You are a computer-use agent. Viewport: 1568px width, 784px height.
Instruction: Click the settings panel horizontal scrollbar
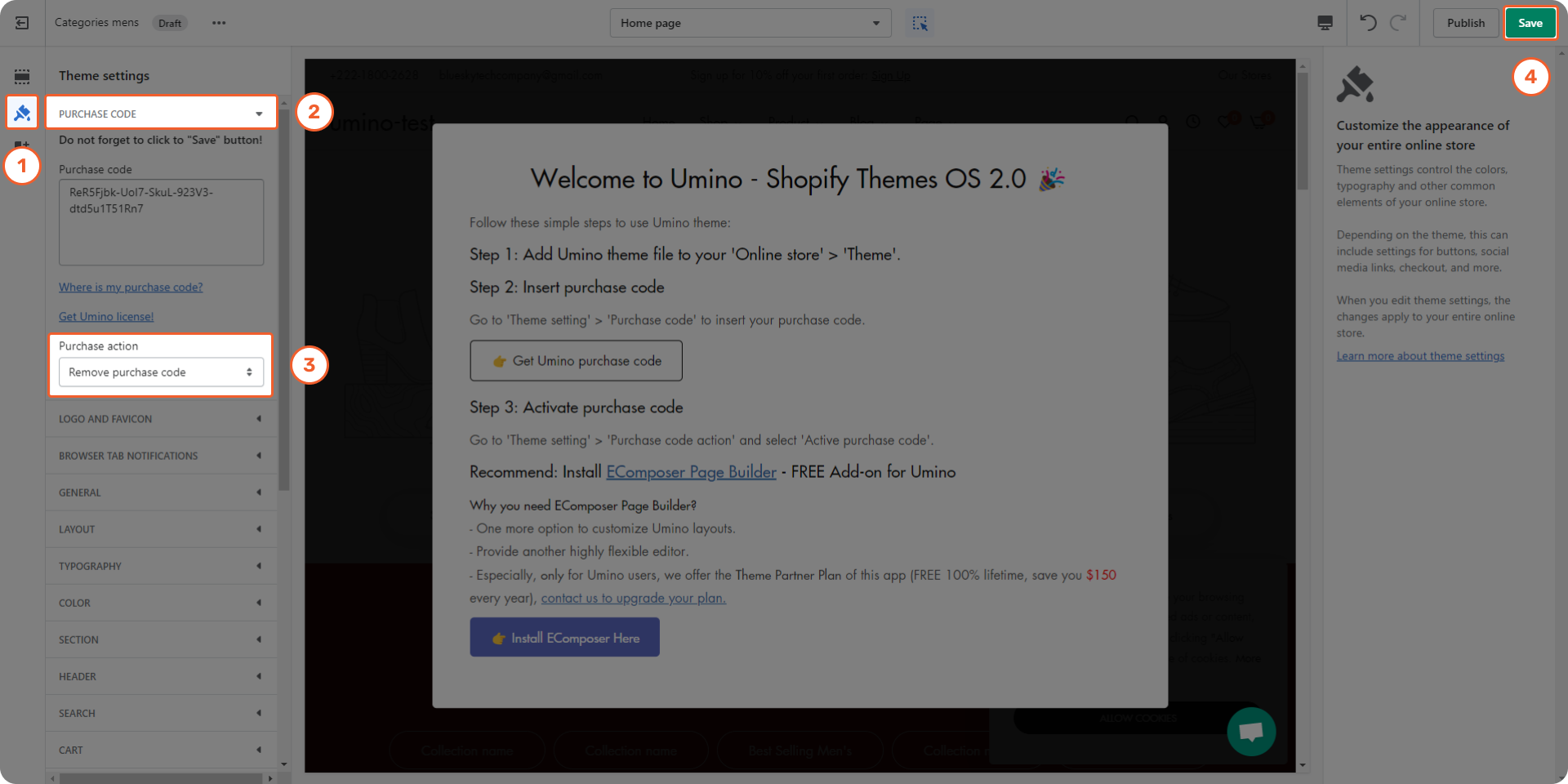[x=161, y=778]
